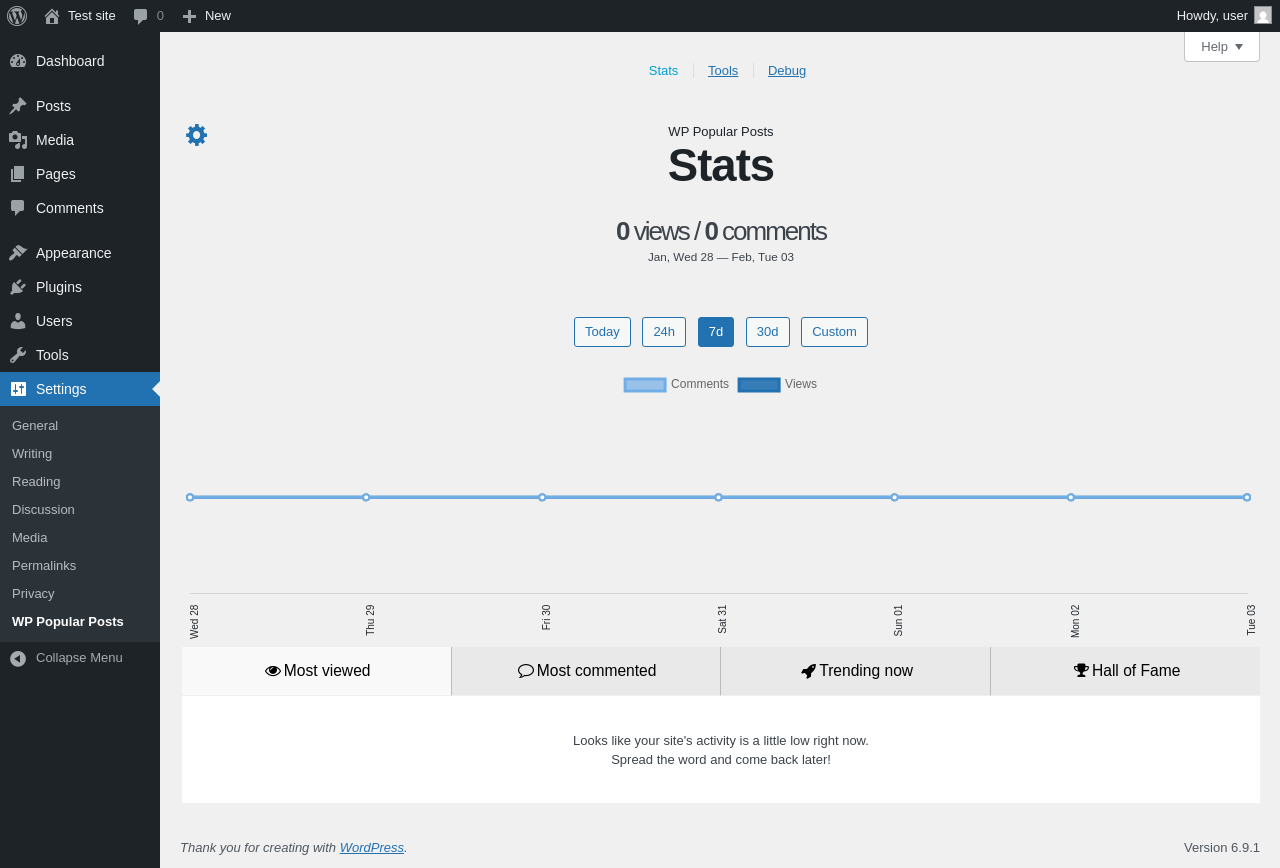Open the Custom time range
The height and width of the screenshot is (868, 1280).
tap(834, 332)
